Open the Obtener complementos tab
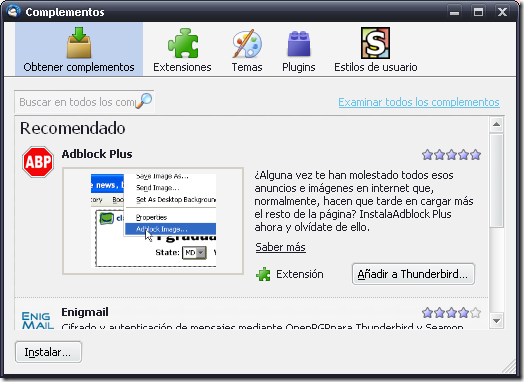 tap(79, 49)
